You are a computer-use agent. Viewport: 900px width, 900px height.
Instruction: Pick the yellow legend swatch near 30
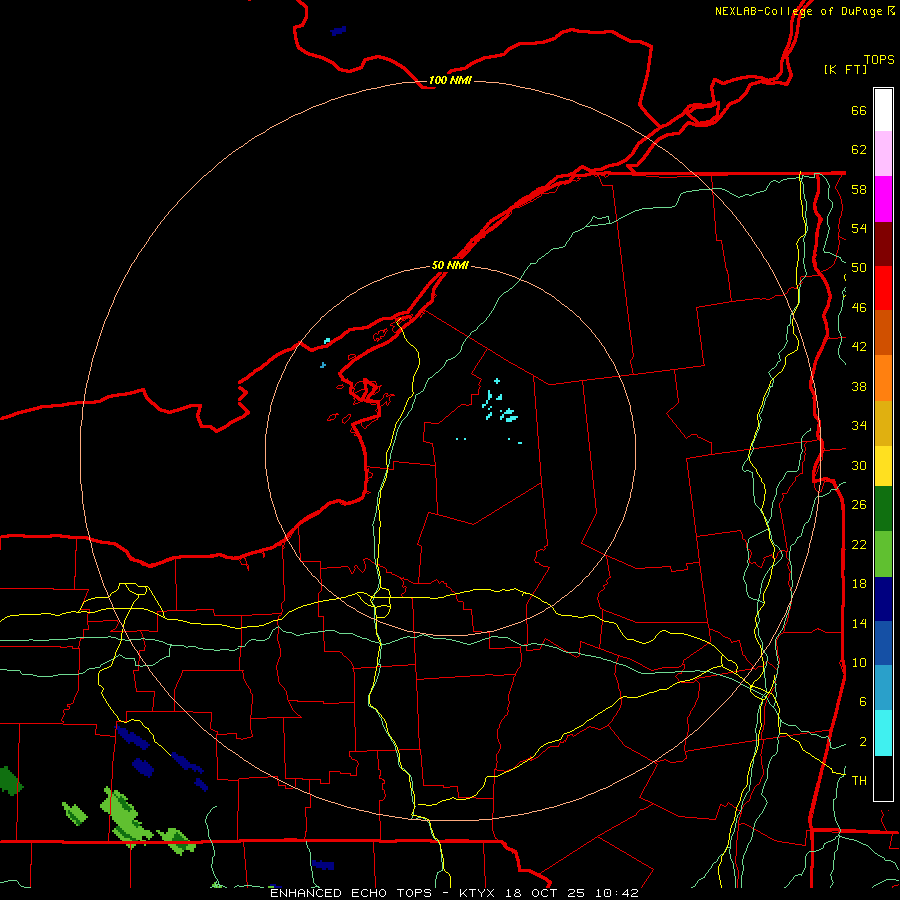point(883,466)
